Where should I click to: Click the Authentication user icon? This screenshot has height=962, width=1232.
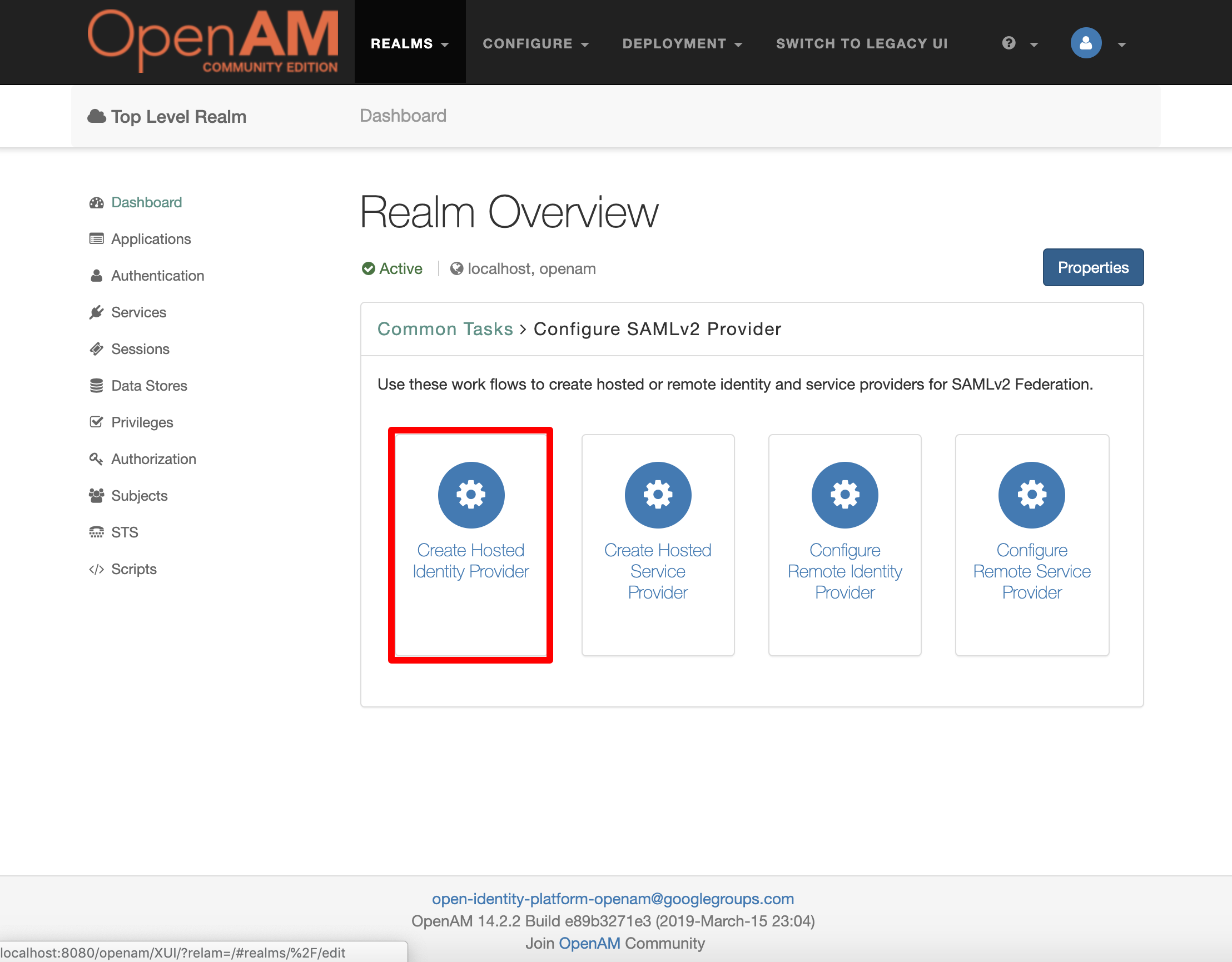click(x=97, y=276)
